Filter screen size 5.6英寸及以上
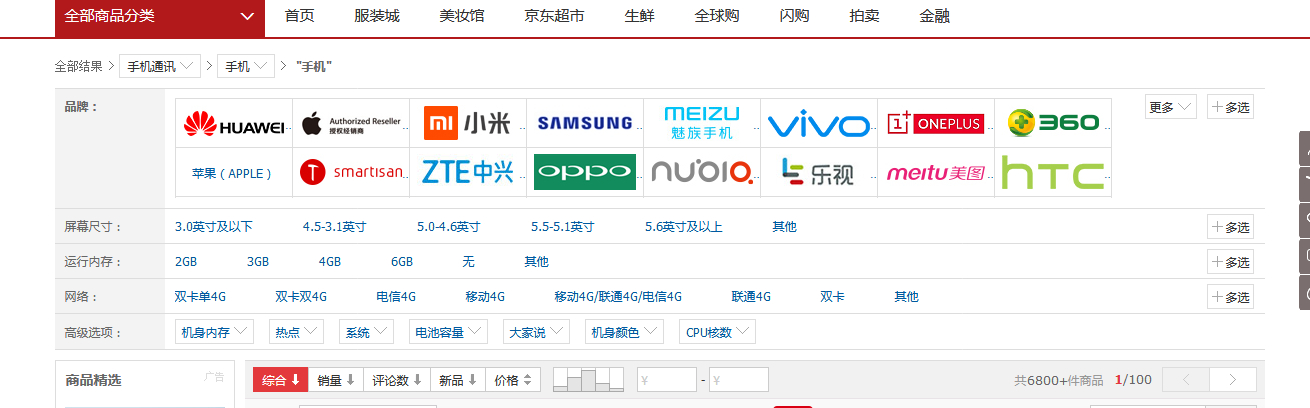1310x408 pixels. pos(683,227)
